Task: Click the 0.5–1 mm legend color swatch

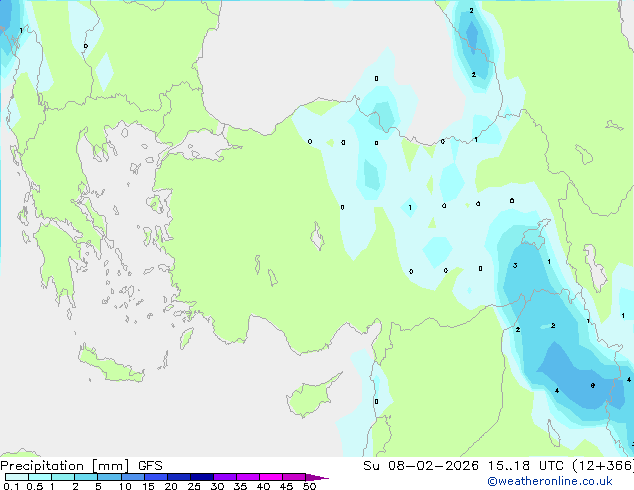Action: (x=40, y=477)
